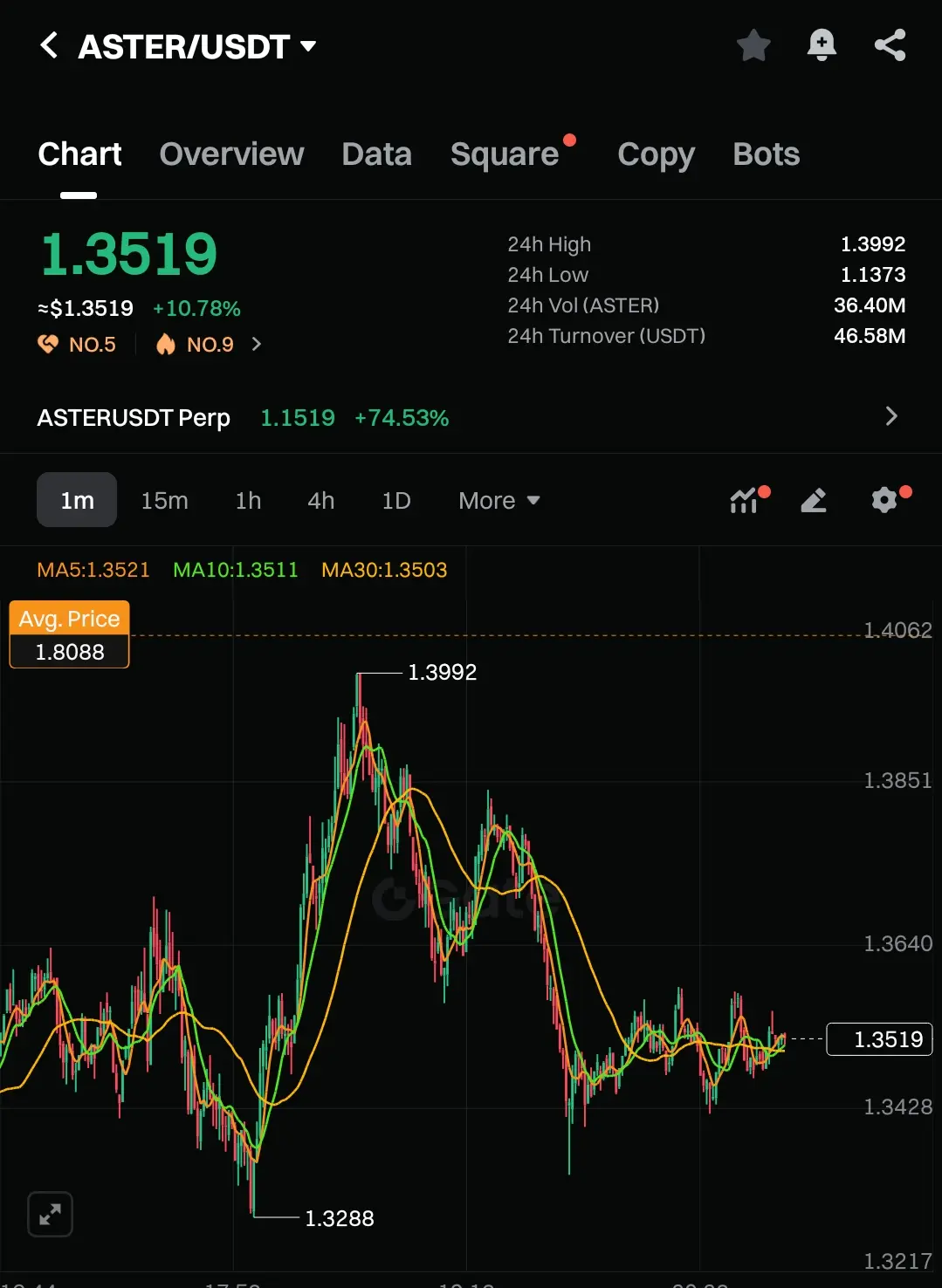Tap the 24h High value 1.3992

pos(872,244)
